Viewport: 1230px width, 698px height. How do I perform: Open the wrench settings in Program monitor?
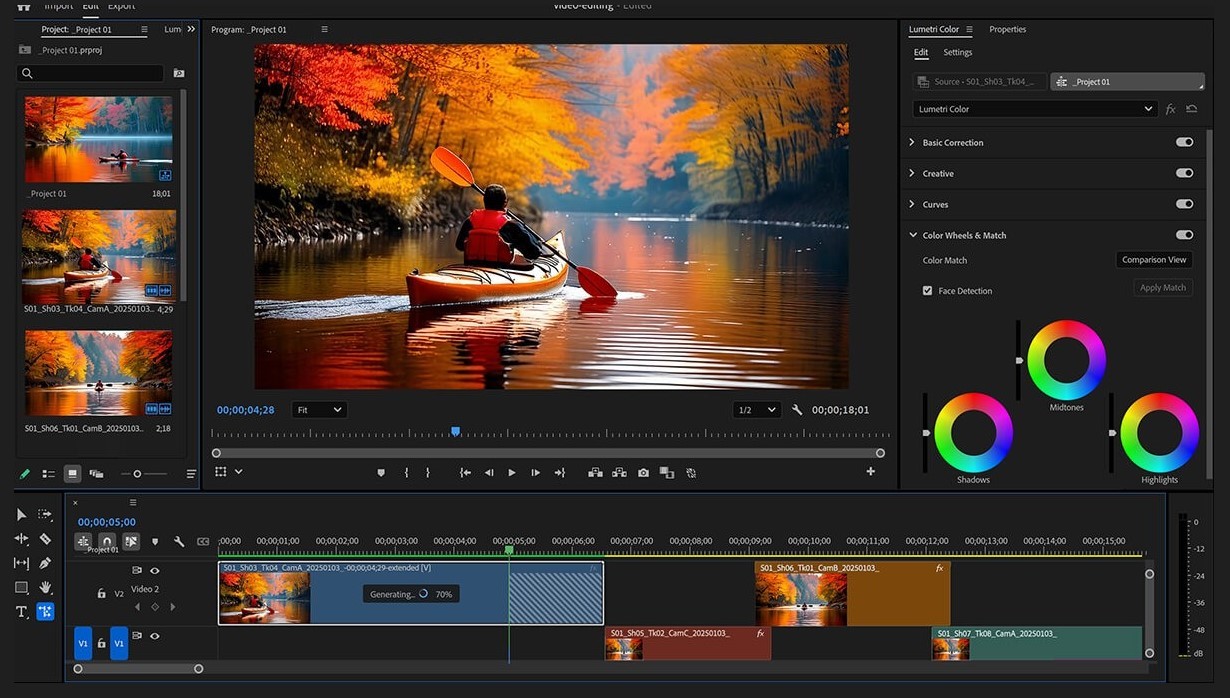click(x=797, y=410)
